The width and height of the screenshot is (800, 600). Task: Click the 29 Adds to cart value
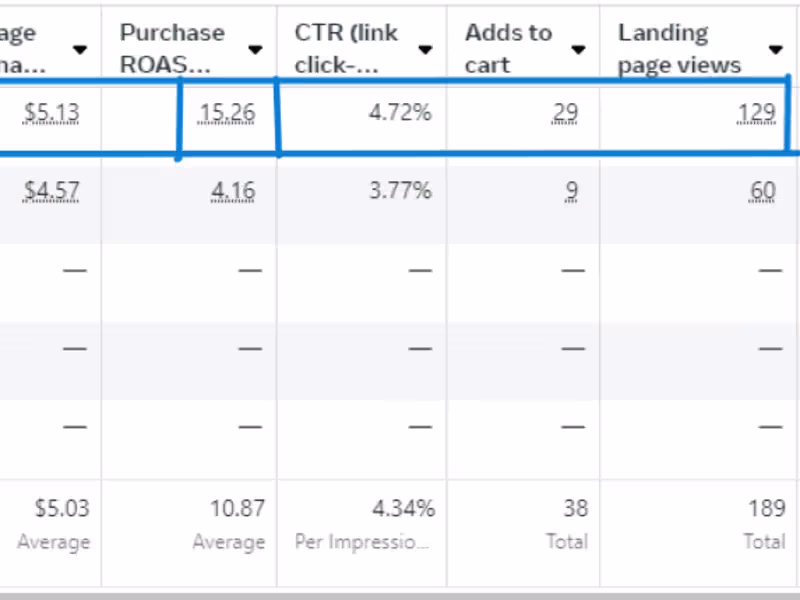pyautogui.click(x=565, y=112)
